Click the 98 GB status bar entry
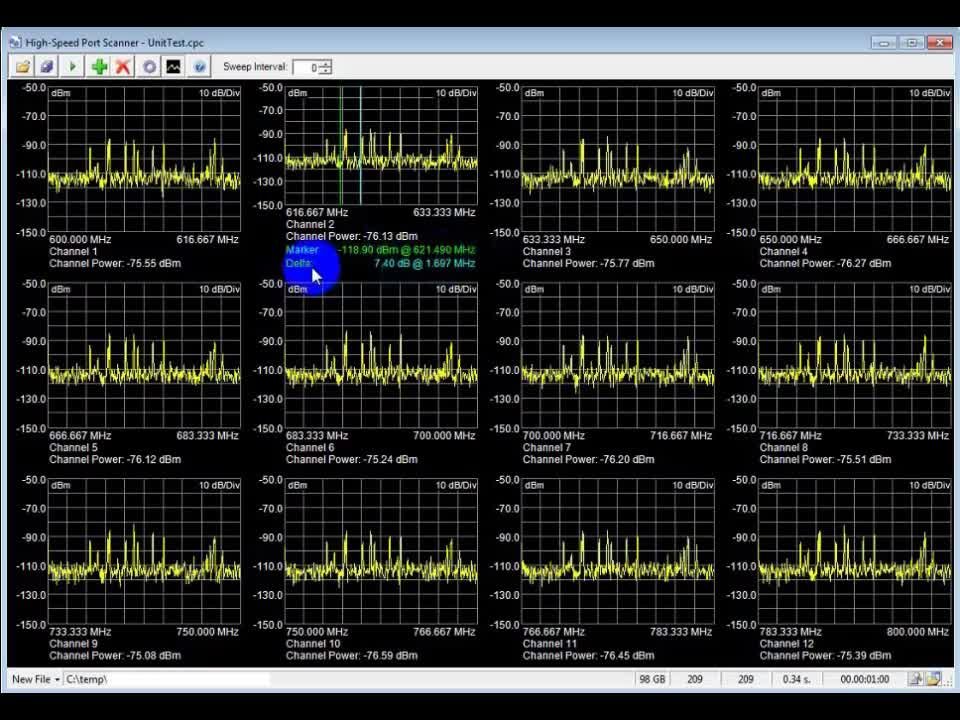Image resolution: width=960 pixels, height=720 pixels. [x=652, y=679]
